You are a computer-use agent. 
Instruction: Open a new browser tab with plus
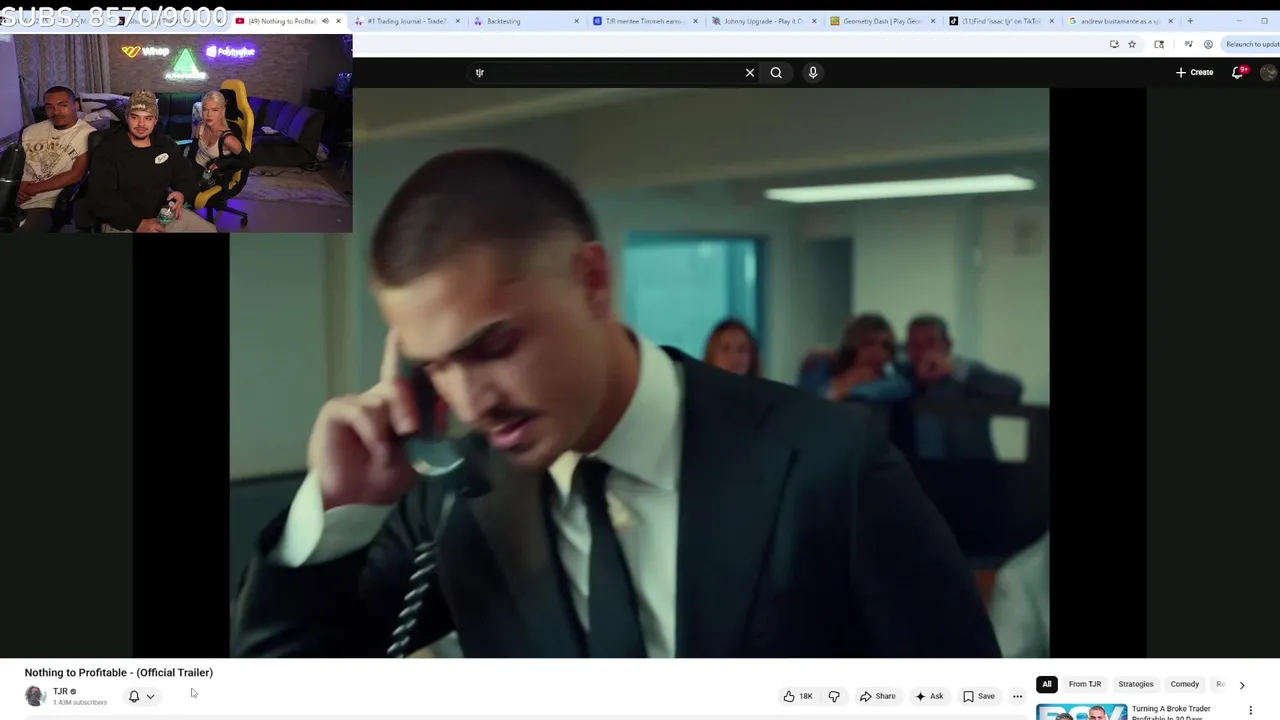(1190, 21)
